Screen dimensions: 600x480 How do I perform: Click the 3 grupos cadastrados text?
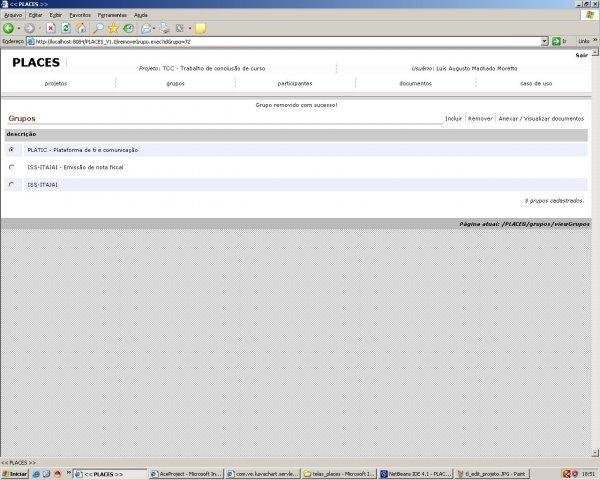(554, 201)
